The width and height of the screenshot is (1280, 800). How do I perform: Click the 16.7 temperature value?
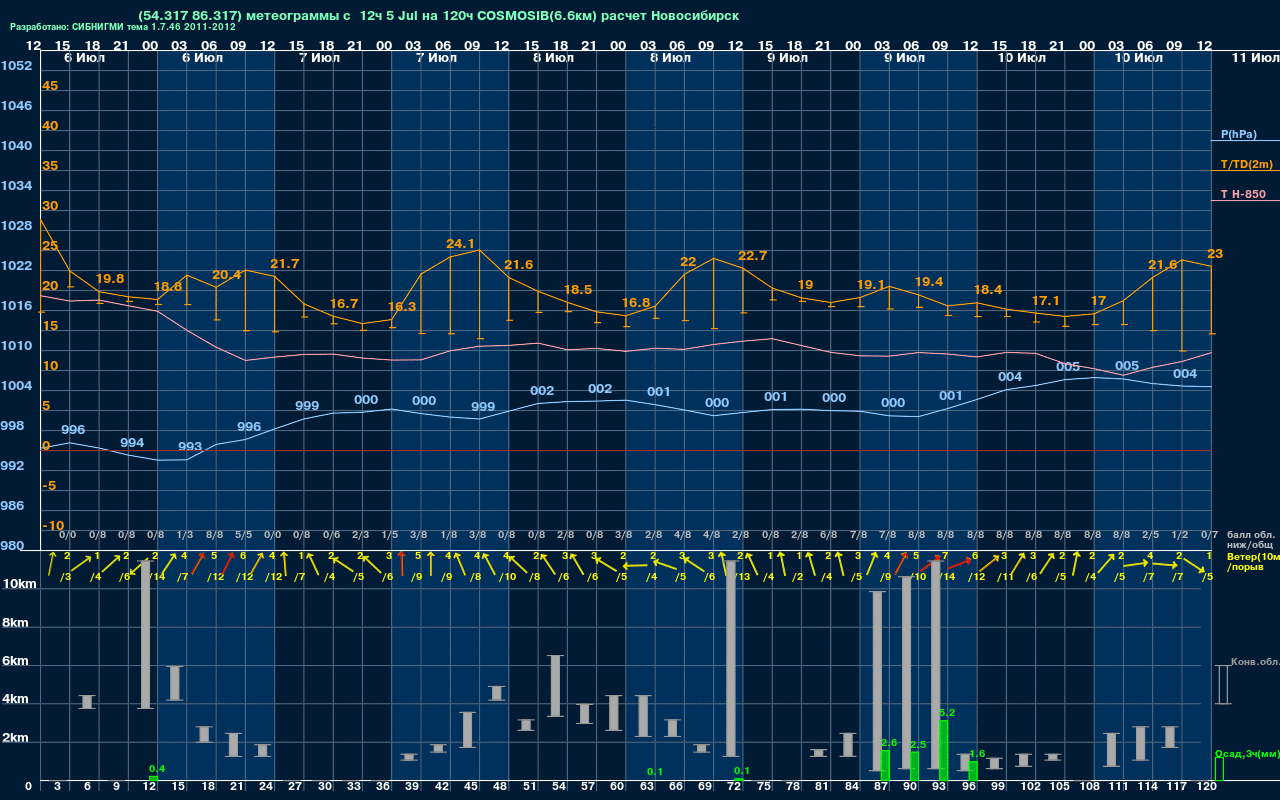pyautogui.click(x=344, y=303)
